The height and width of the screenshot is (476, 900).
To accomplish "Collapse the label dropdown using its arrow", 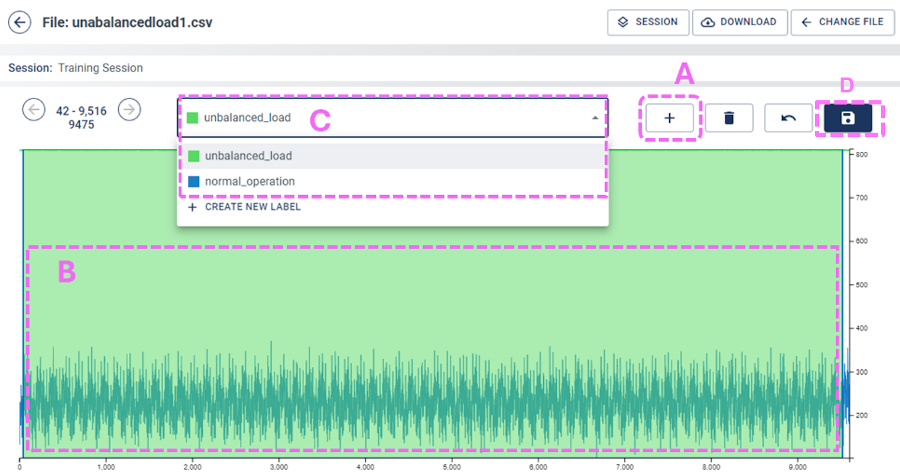I will tap(595, 118).
